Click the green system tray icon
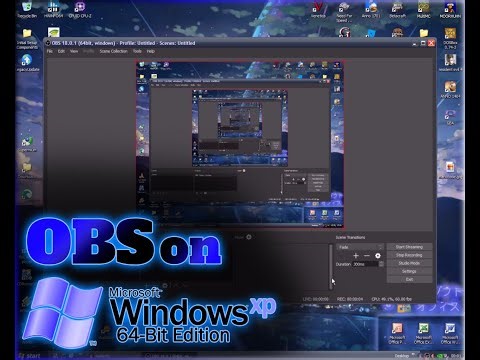Screen dimensions: 480x360 (x=440, y=356)
